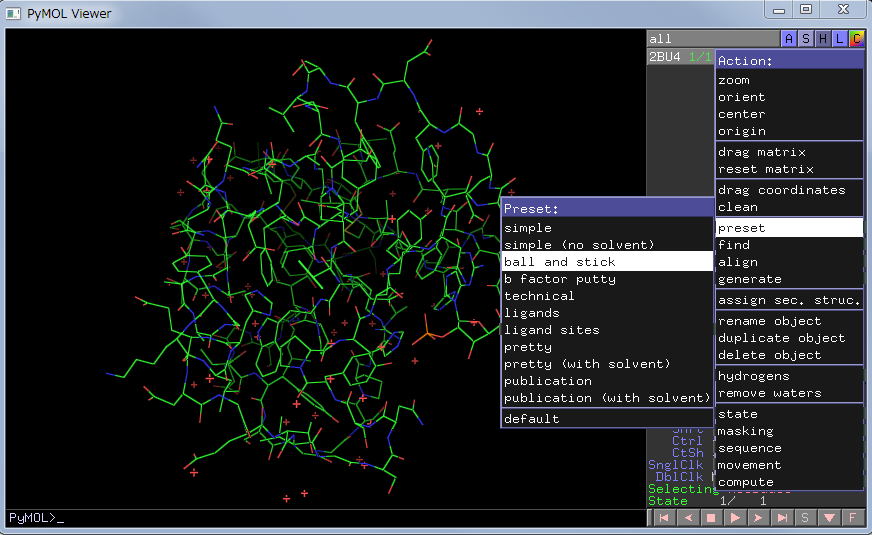Open the S (Show) menu for all
This screenshot has height=535, width=872.
coord(806,39)
